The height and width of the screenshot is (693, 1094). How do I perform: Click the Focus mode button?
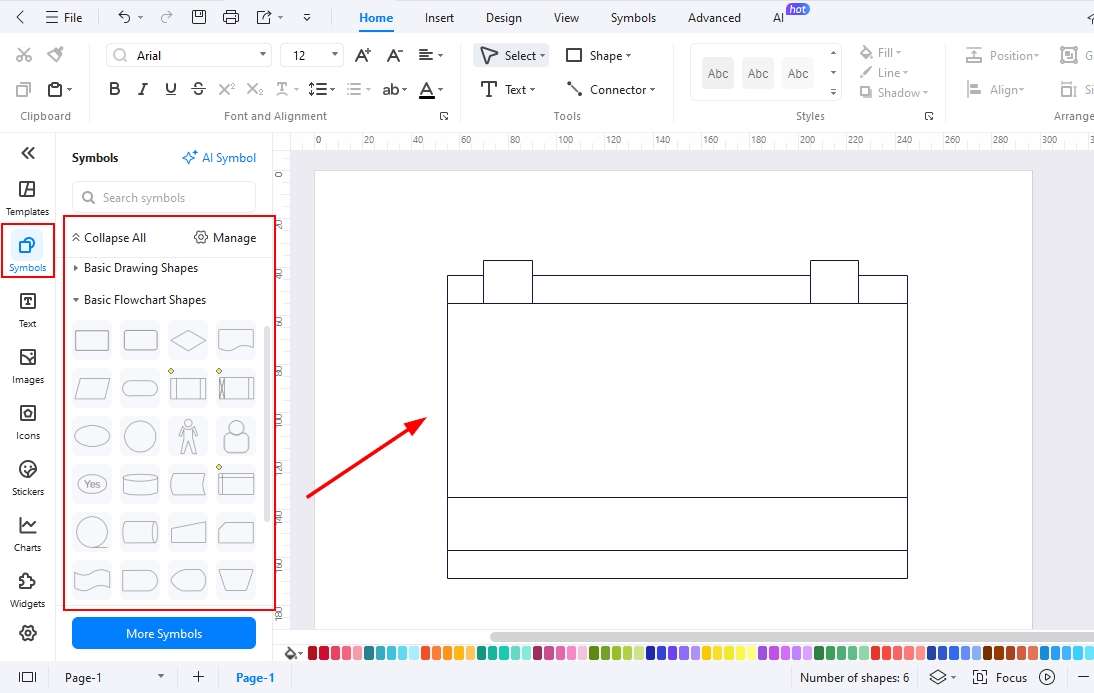coord(999,677)
